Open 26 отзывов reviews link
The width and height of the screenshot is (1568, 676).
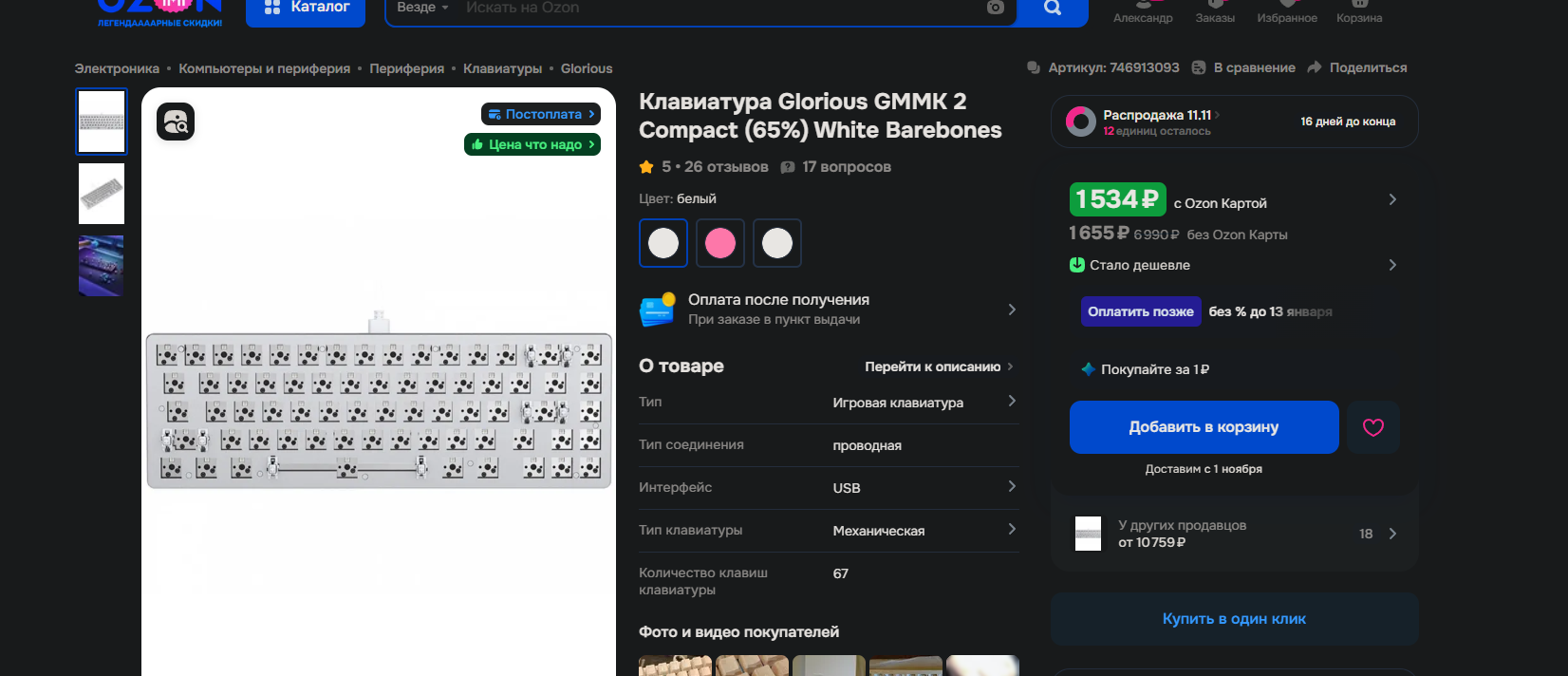(x=726, y=167)
